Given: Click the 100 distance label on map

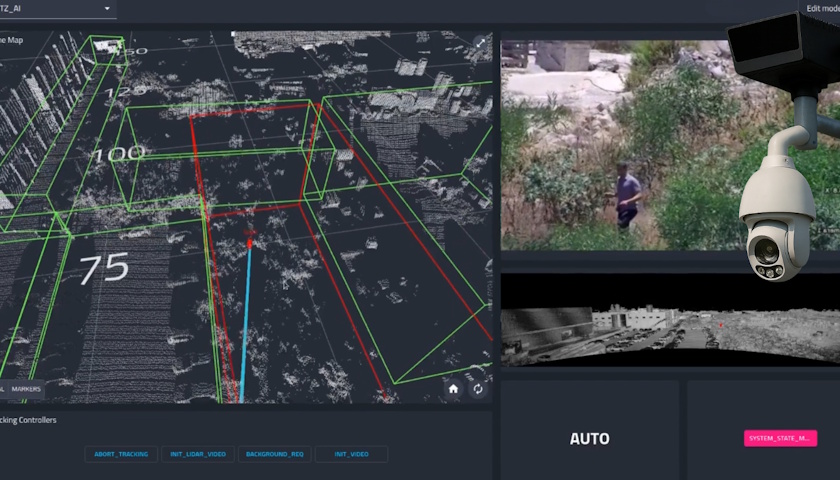Looking at the screenshot, I should pos(118,153).
